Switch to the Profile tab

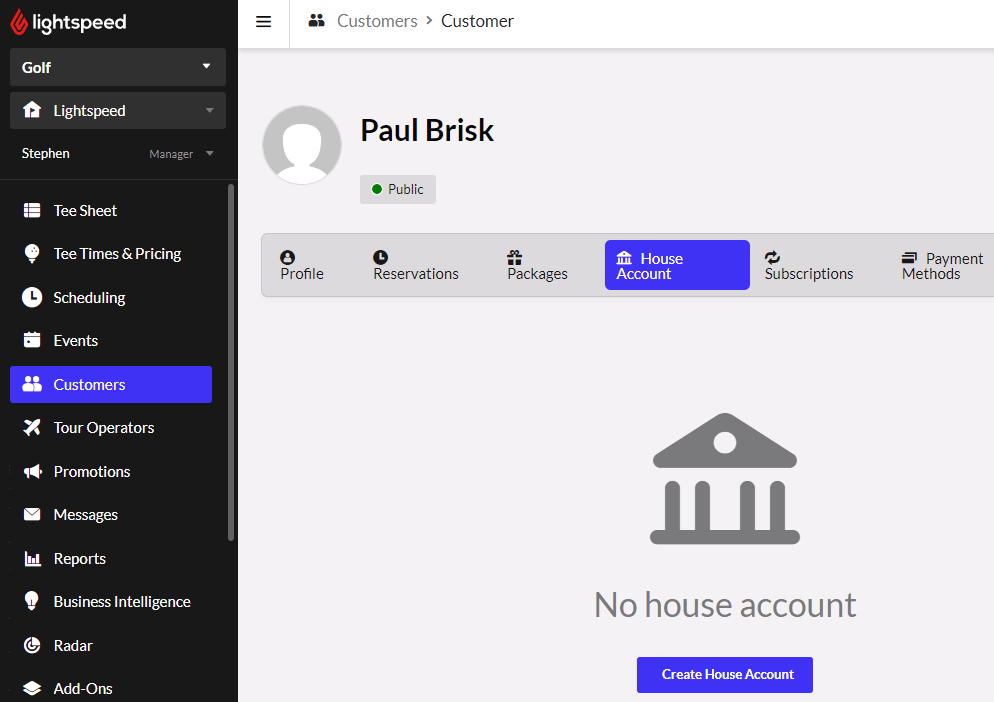coord(302,266)
